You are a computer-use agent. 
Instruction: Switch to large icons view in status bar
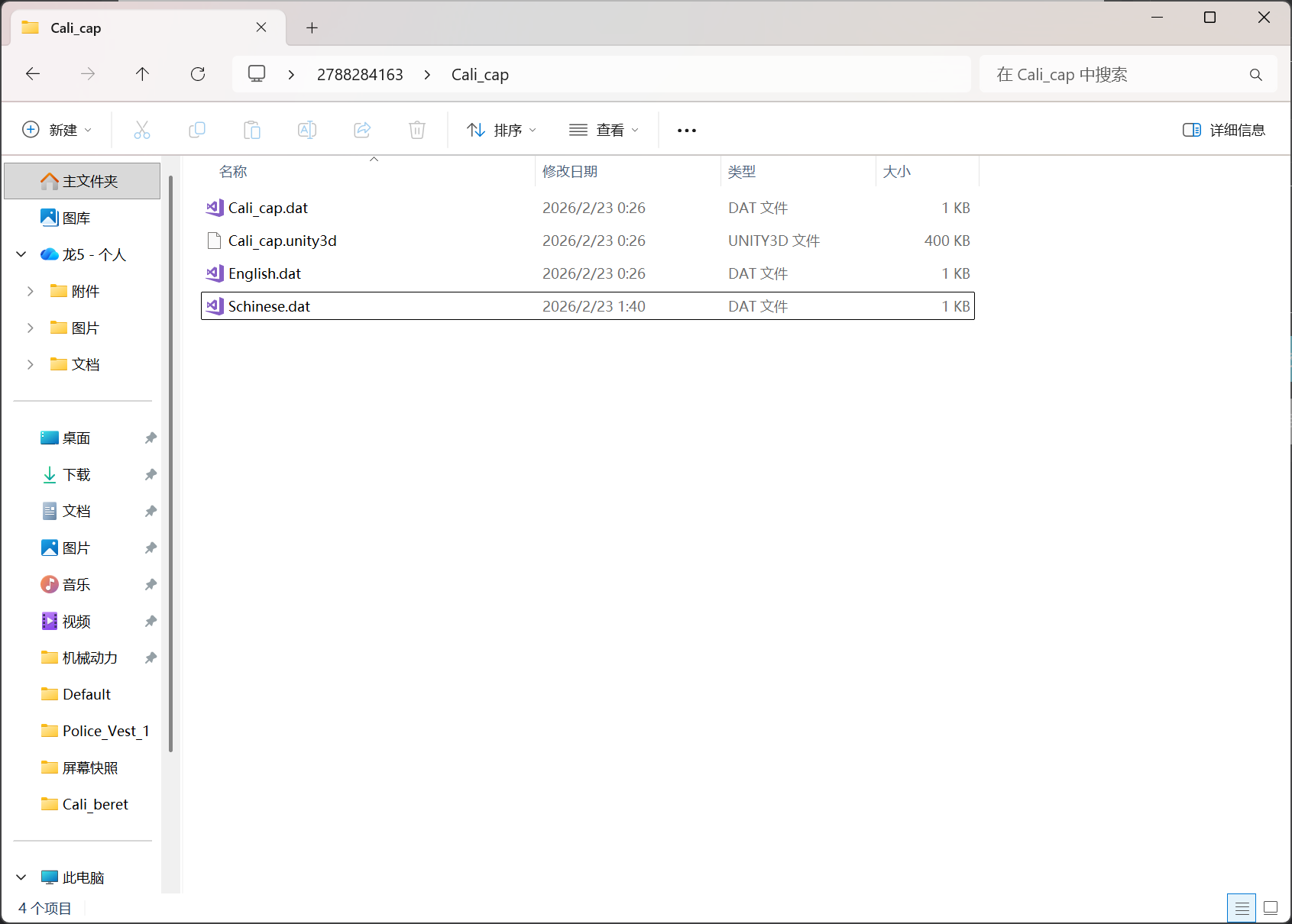coord(1271,908)
